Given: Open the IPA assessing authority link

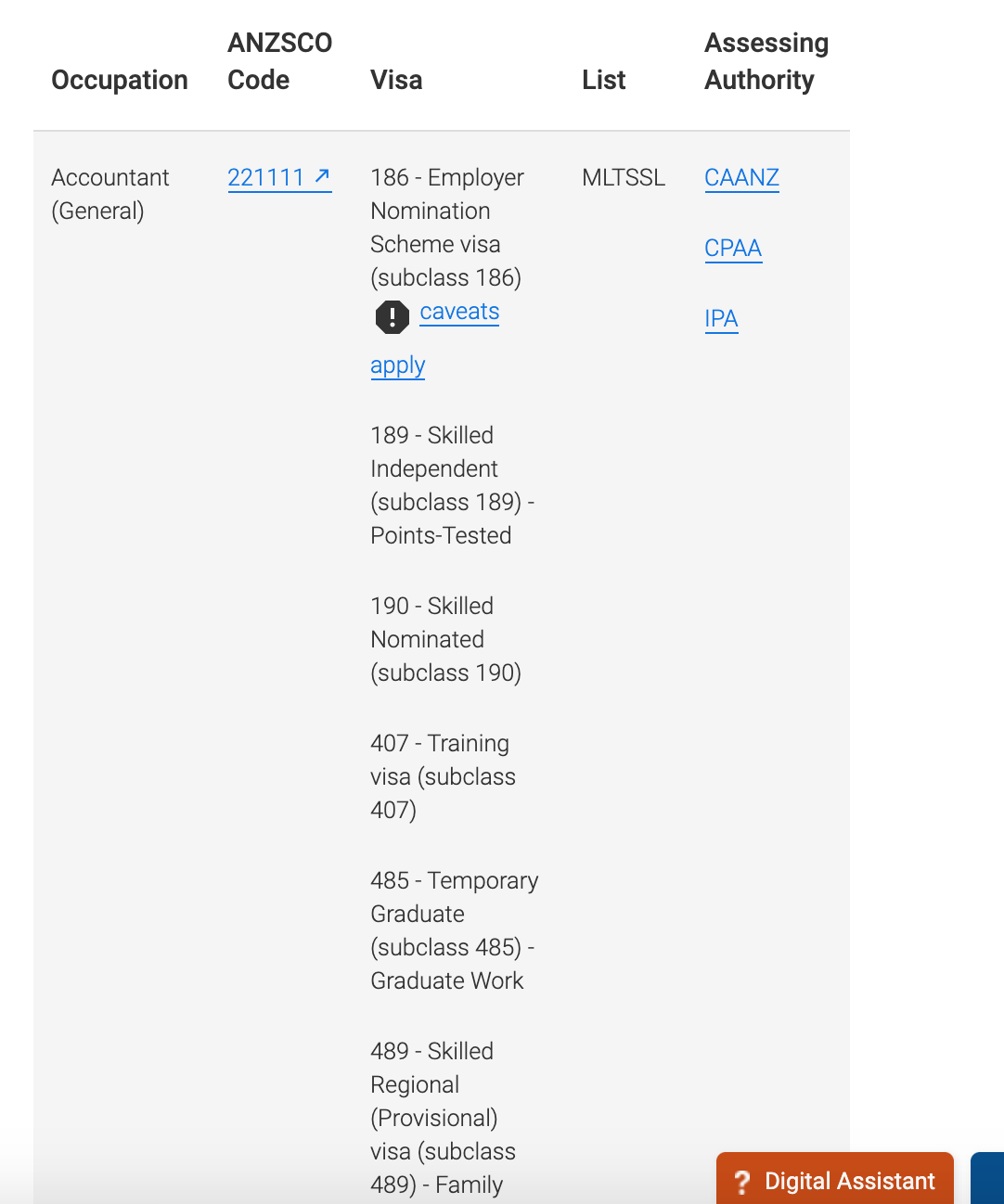Looking at the screenshot, I should tap(721, 318).
